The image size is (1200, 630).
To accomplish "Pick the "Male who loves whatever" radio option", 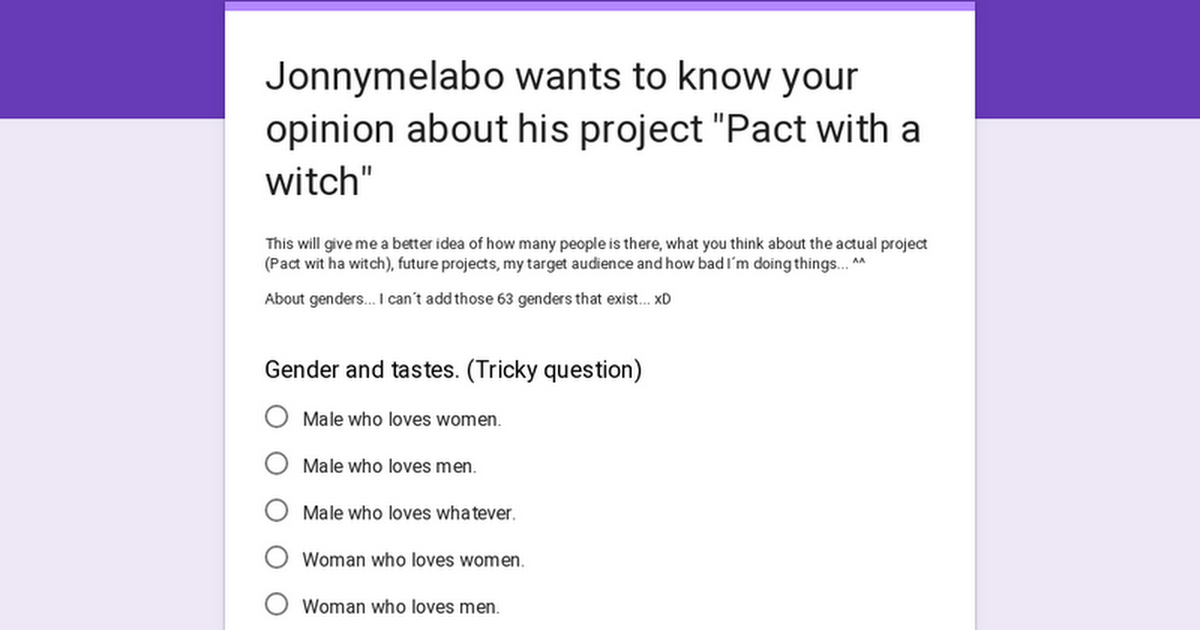I will pos(277,511).
